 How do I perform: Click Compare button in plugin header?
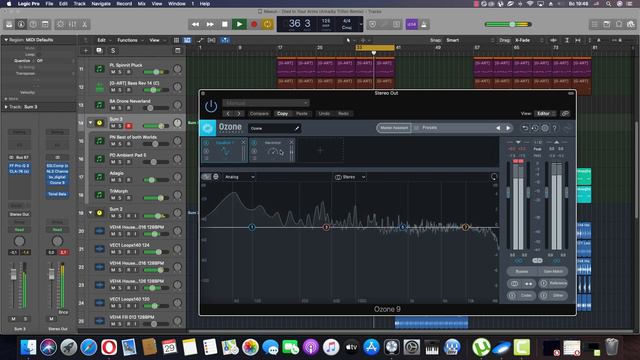point(259,113)
